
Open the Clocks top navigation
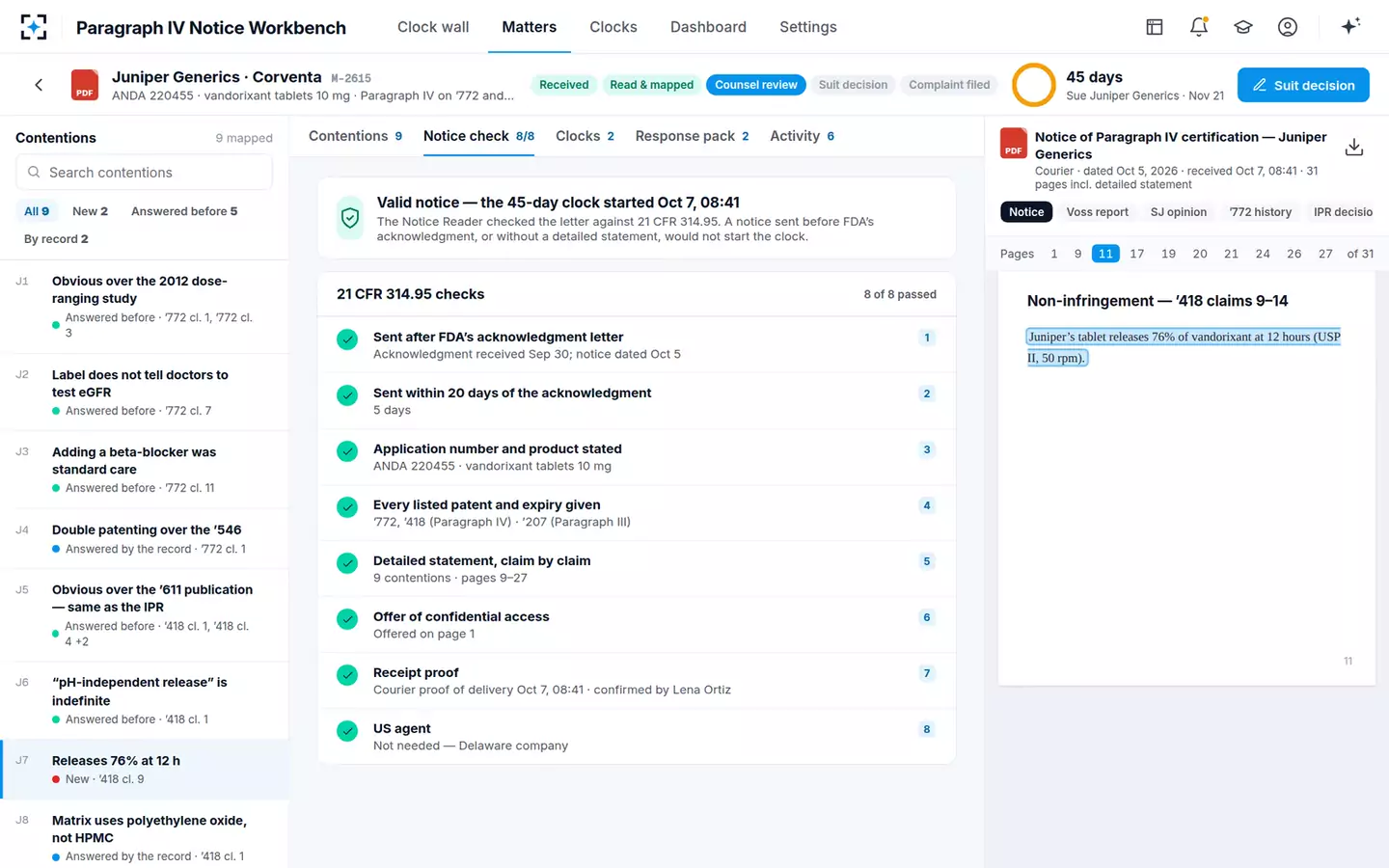(613, 27)
